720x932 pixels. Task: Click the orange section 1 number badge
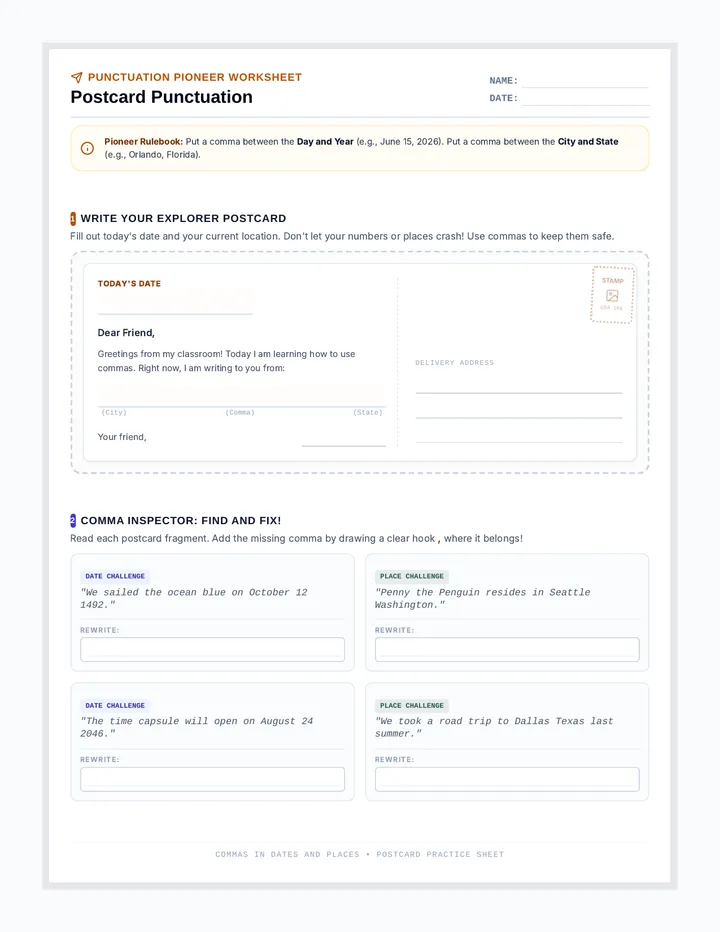pyautogui.click(x=73, y=219)
